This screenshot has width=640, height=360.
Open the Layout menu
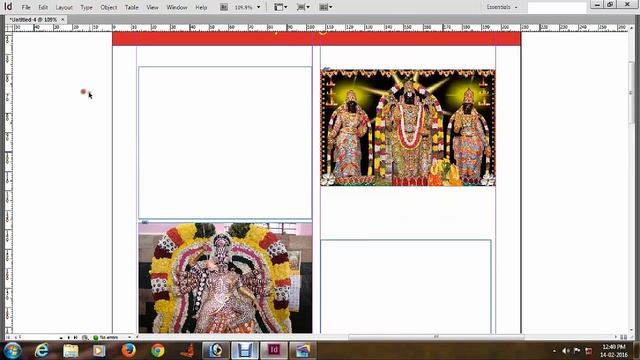[64, 7]
